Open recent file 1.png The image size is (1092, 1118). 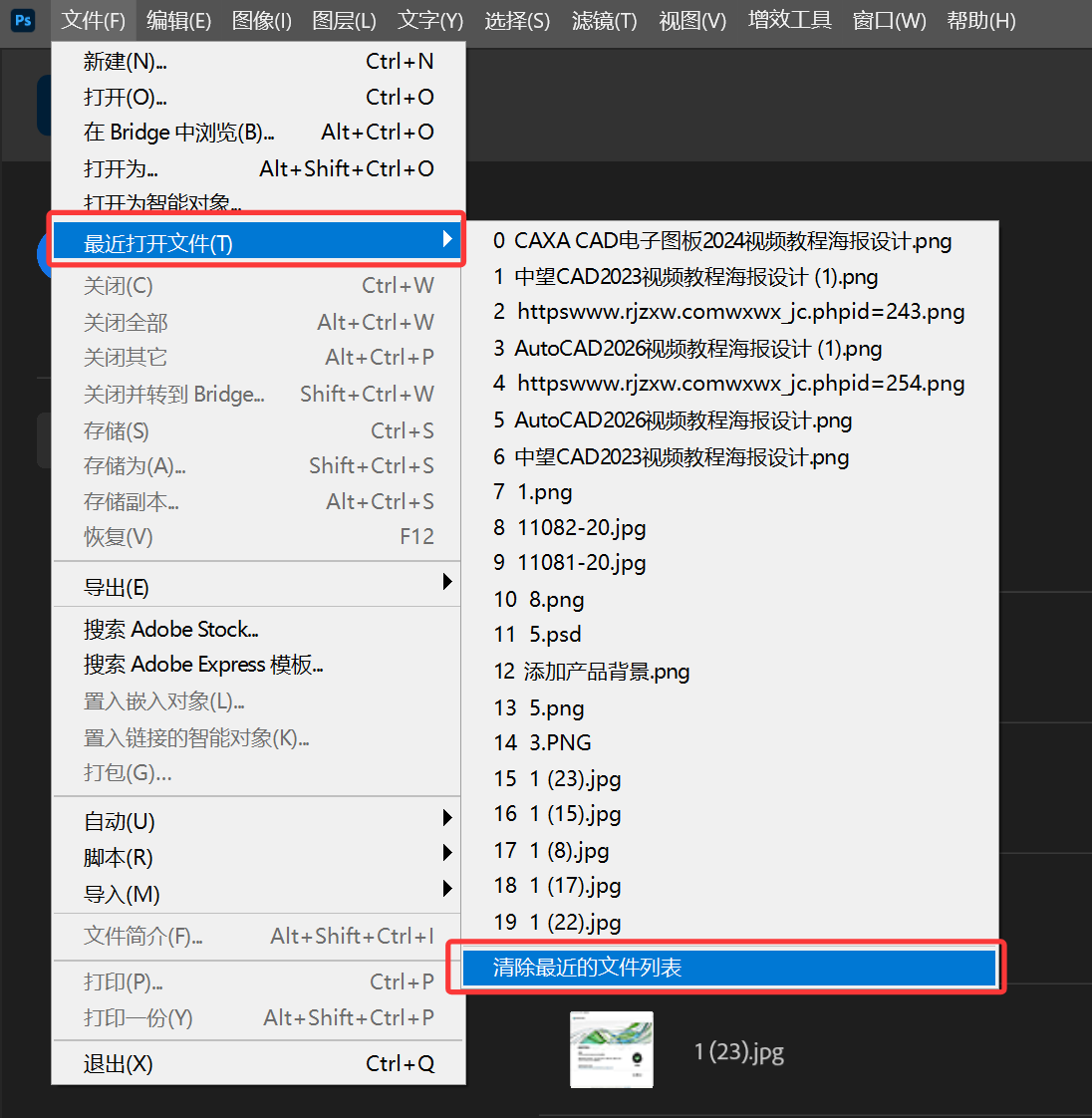(730, 492)
